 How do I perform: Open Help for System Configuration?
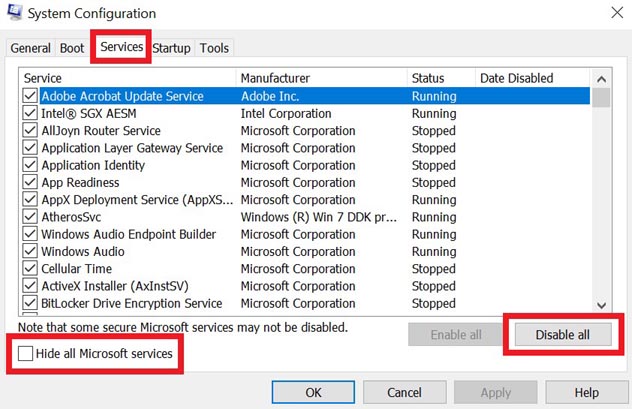coord(586,392)
